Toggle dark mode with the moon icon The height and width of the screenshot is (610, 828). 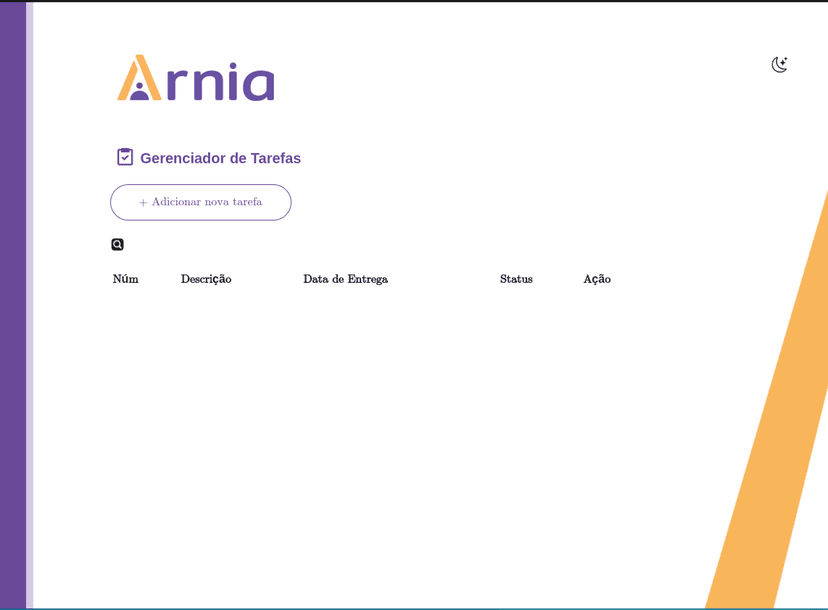click(x=779, y=64)
